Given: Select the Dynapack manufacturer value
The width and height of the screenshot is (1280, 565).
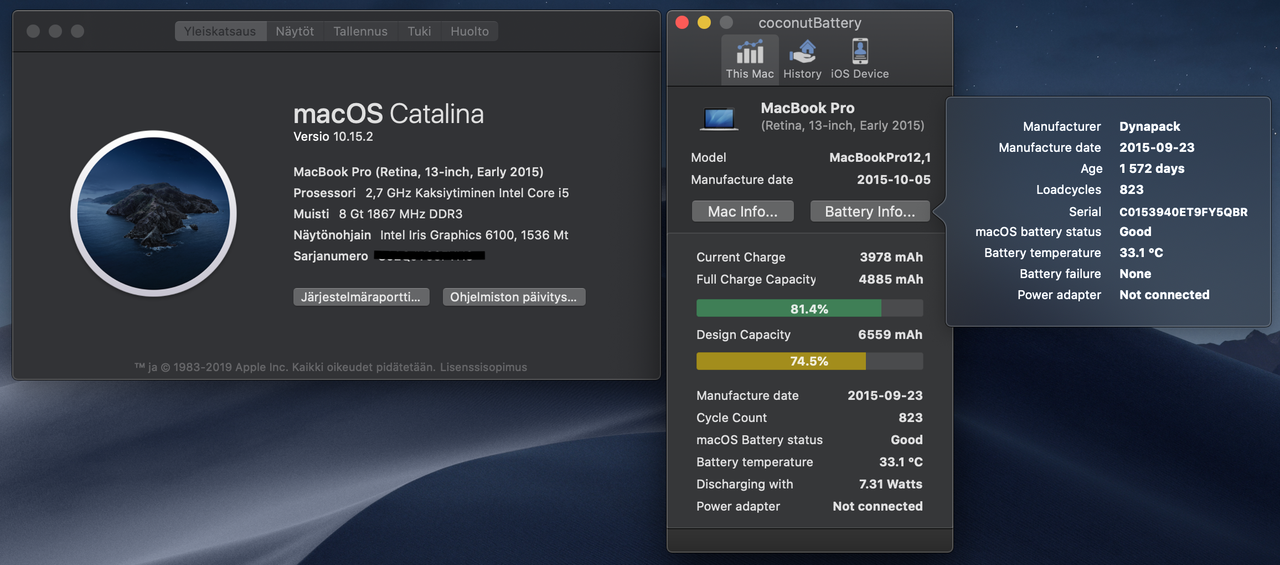Looking at the screenshot, I should click(1150, 127).
